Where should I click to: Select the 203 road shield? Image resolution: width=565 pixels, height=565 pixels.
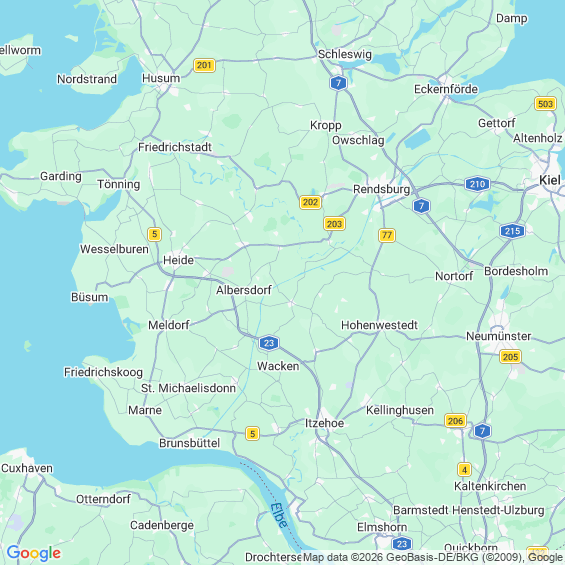(x=334, y=224)
